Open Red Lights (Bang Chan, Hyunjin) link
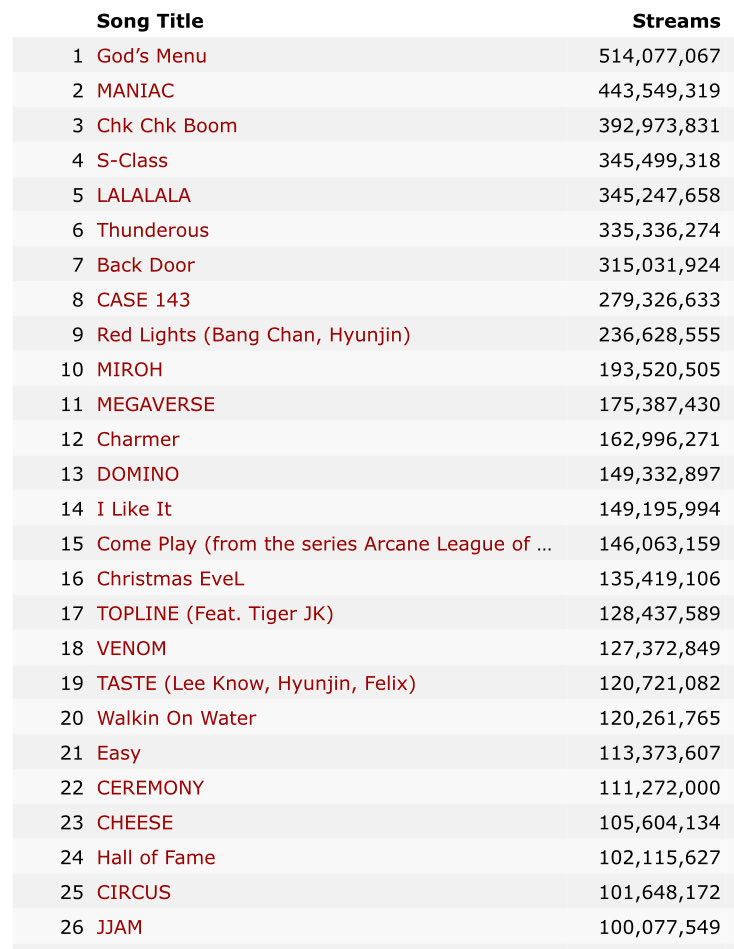This screenshot has height=949, width=734. click(x=253, y=335)
